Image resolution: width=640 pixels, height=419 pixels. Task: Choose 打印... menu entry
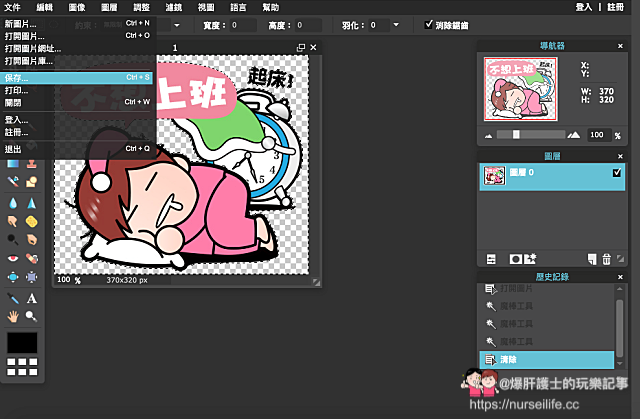(x=77, y=90)
